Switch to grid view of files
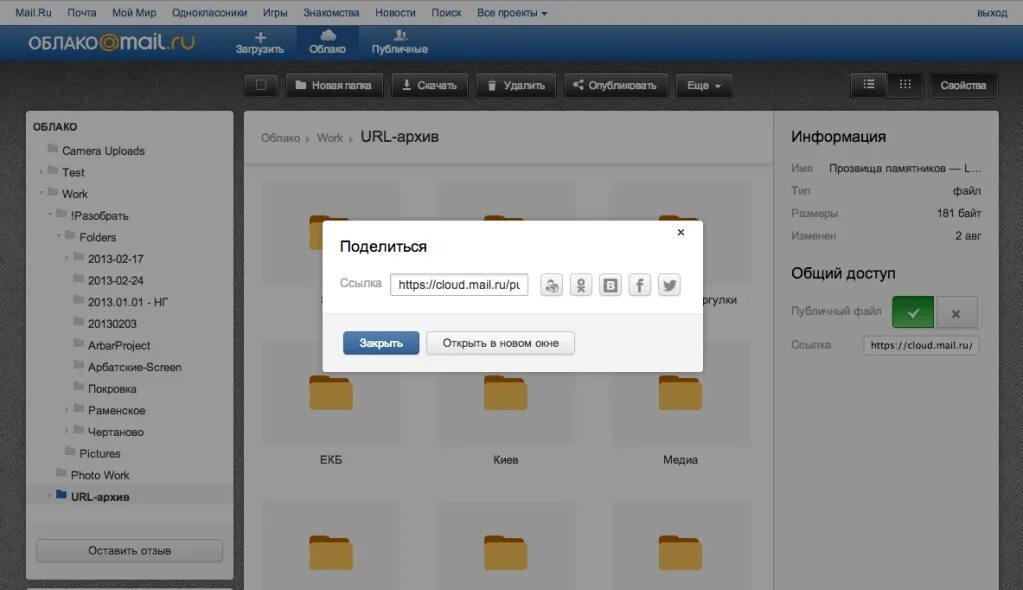Viewport: 1023px width, 590px height. click(x=905, y=85)
